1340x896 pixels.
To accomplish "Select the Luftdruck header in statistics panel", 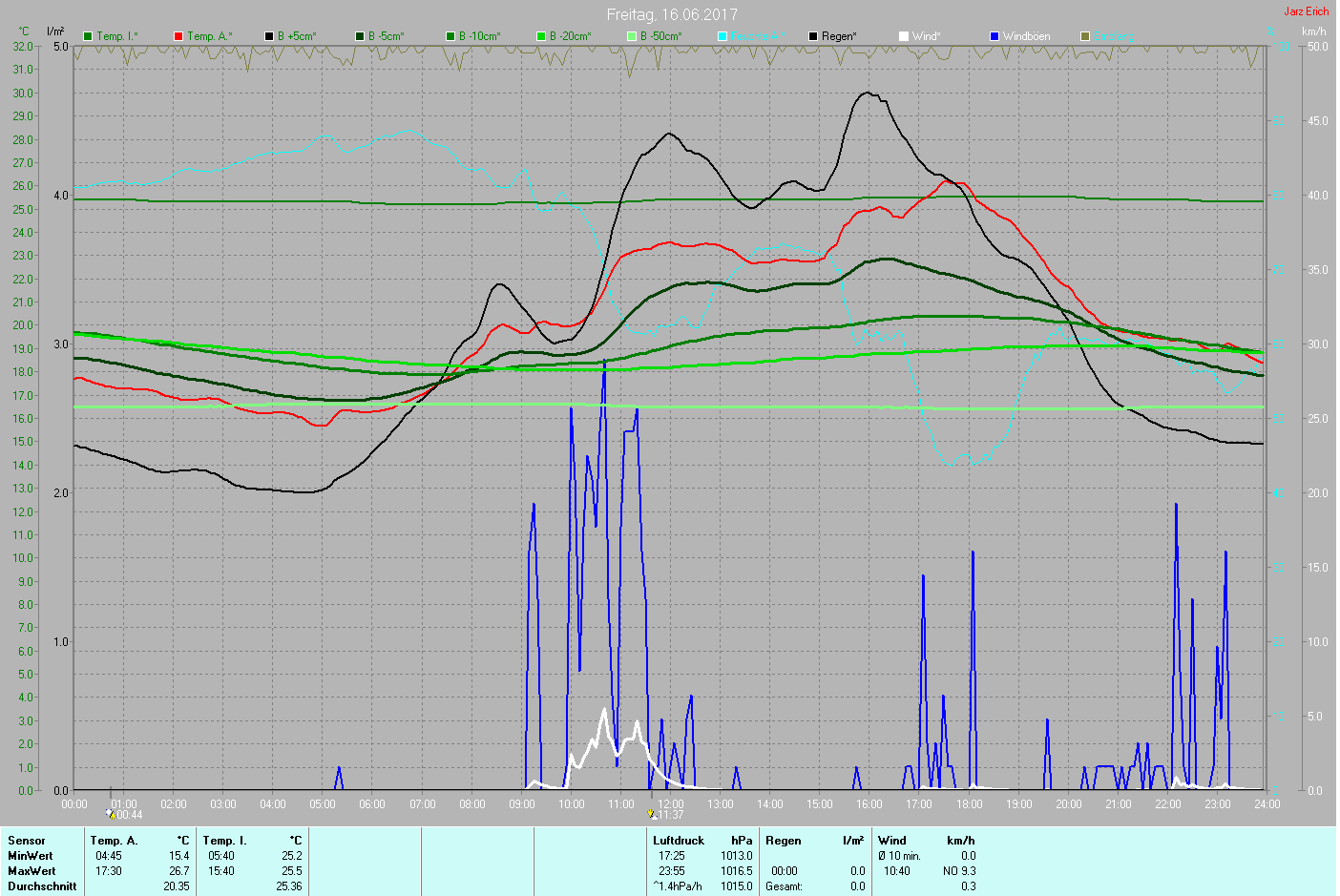I will [679, 841].
